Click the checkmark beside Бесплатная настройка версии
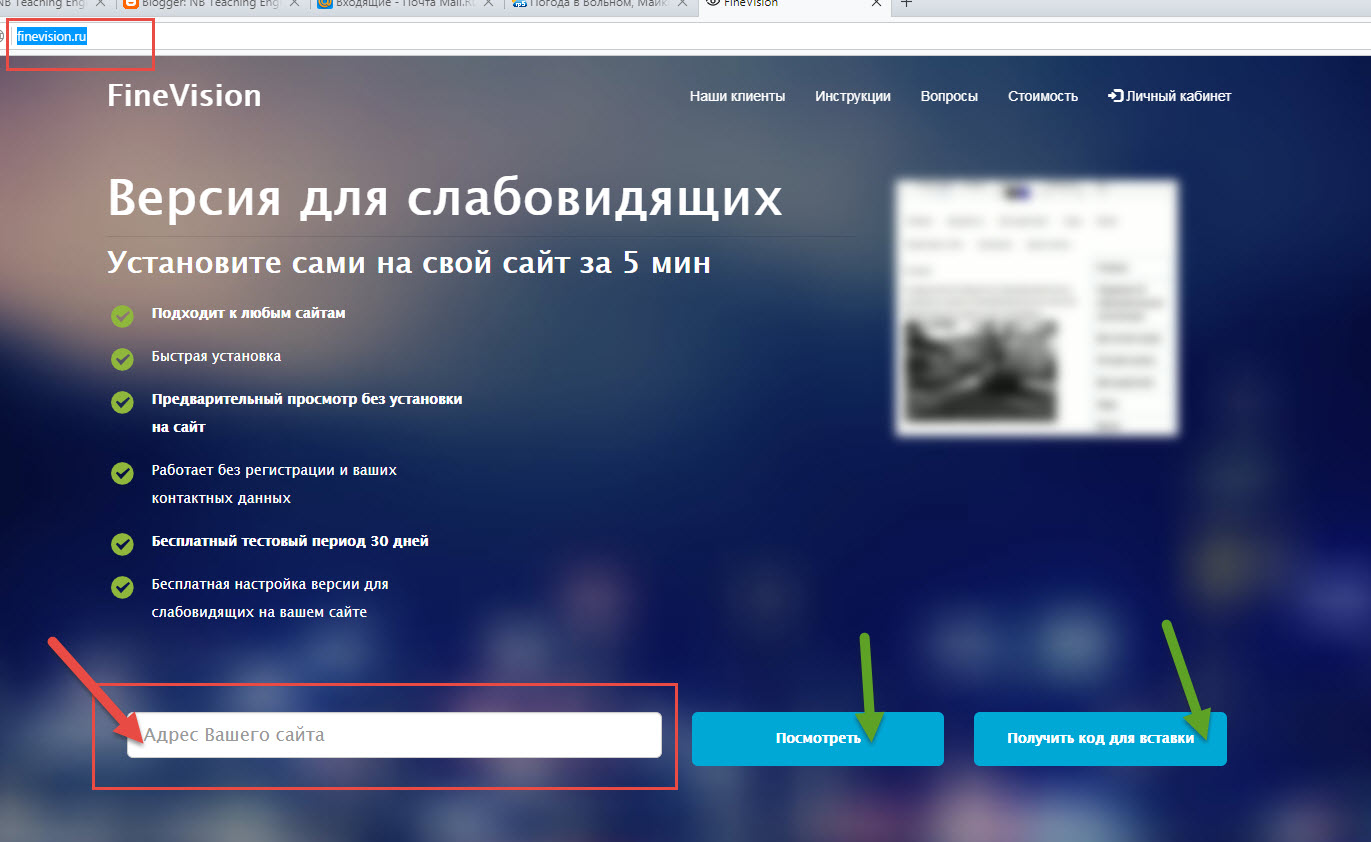 pyautogui.click(x=122, y=587)
